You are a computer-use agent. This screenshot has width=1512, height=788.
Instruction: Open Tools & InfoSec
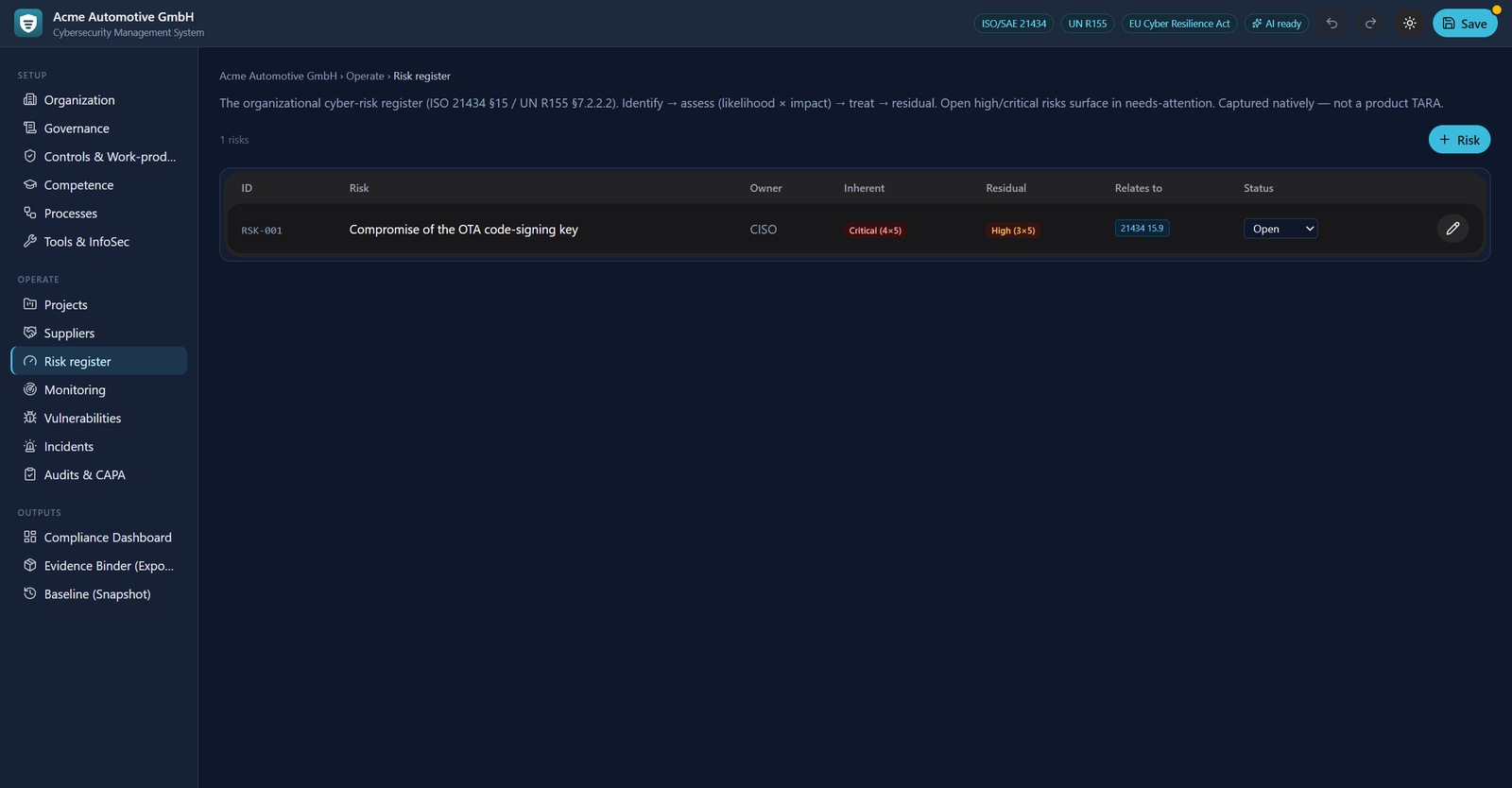click(99, 242)
